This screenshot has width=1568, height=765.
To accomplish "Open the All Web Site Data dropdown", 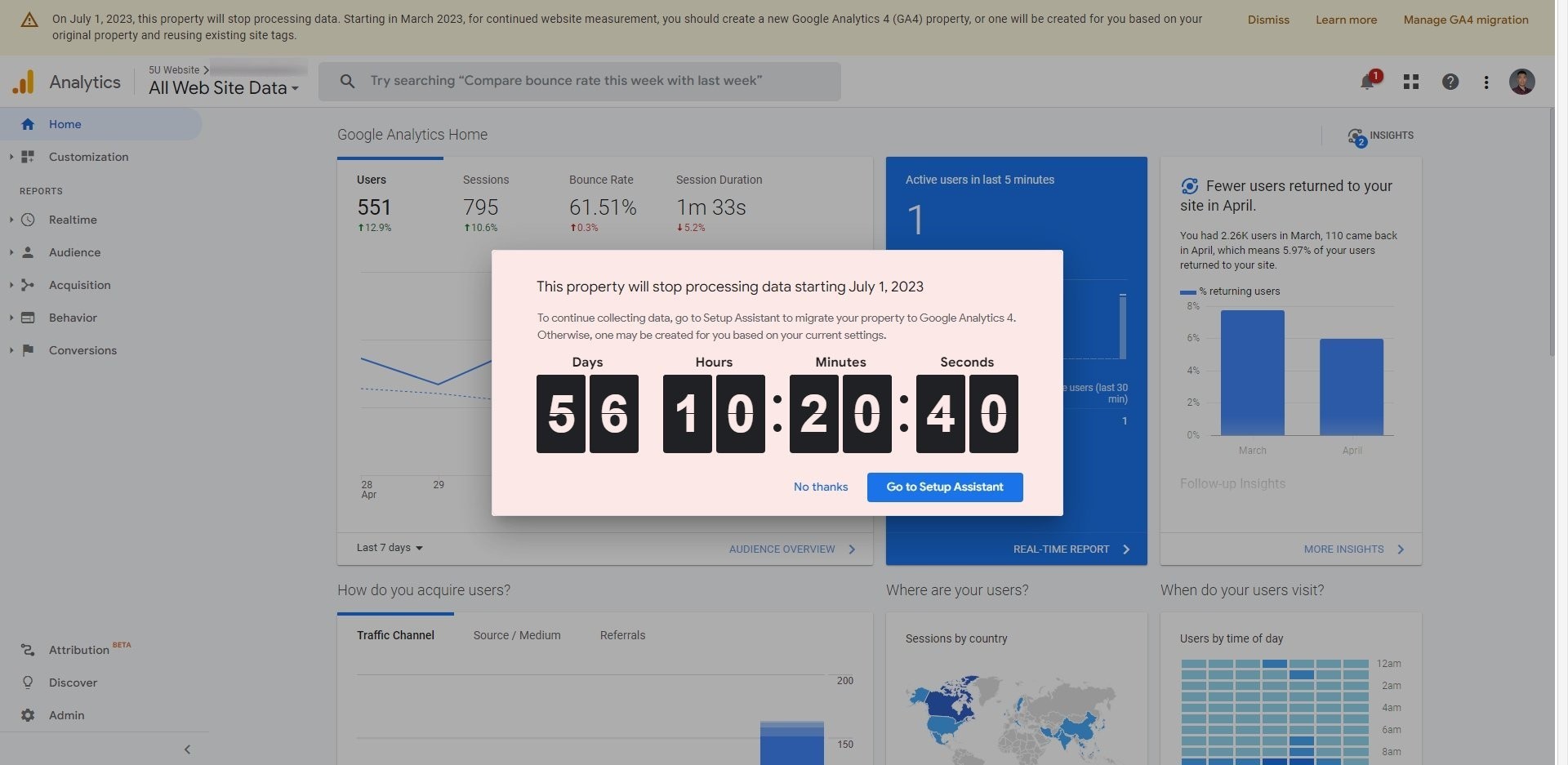I will click(223, 87).
